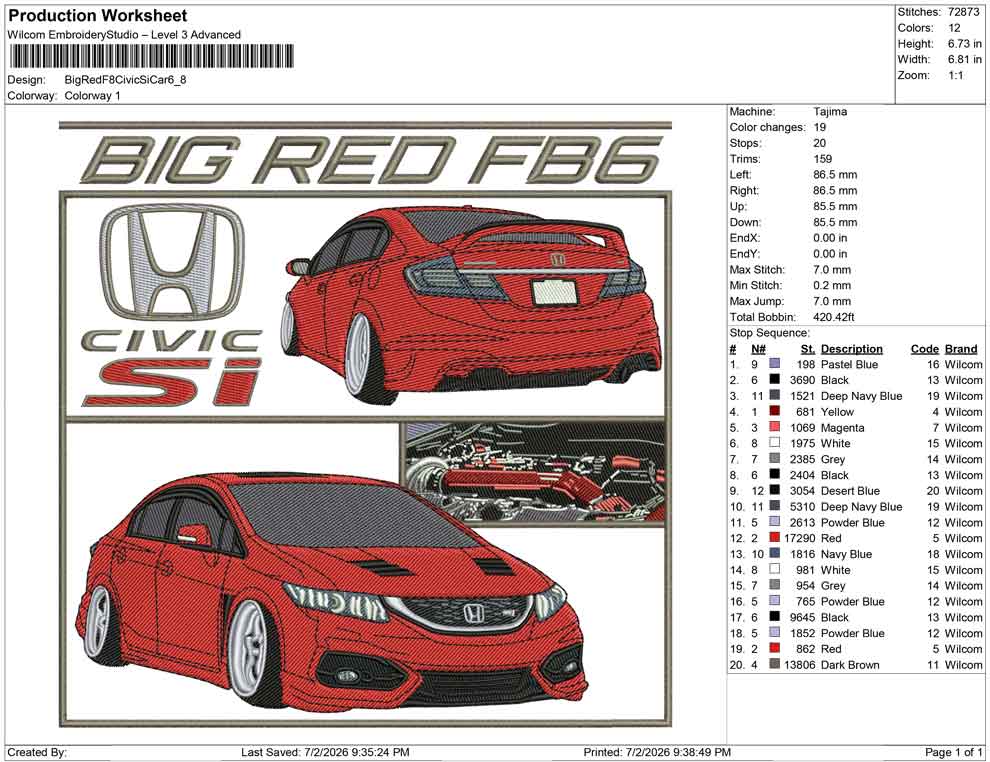This screenshot has height=762, width=990.
Task: Click the large Honda H emblem in the design
Action: point(172,261)
